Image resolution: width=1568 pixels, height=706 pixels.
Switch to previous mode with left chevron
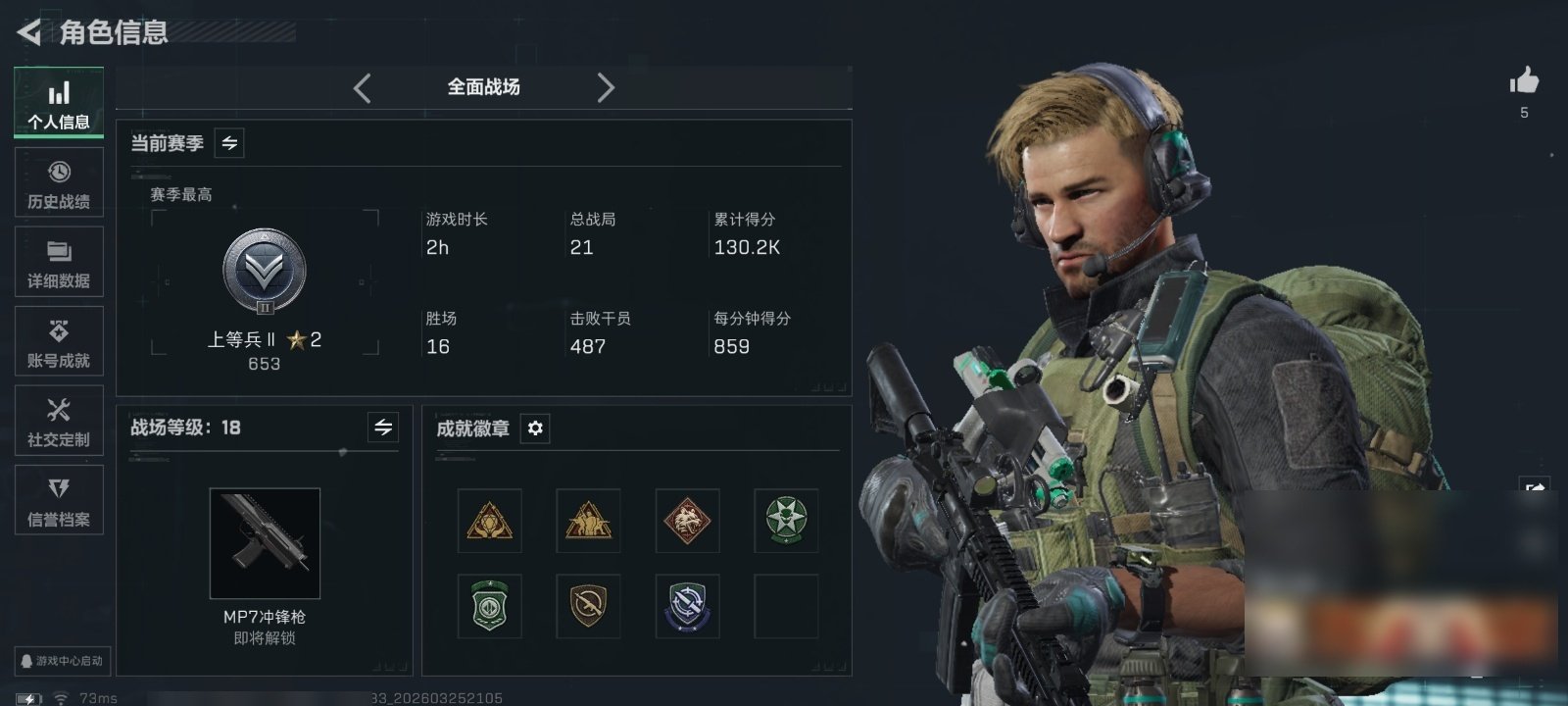pos(363,88)
